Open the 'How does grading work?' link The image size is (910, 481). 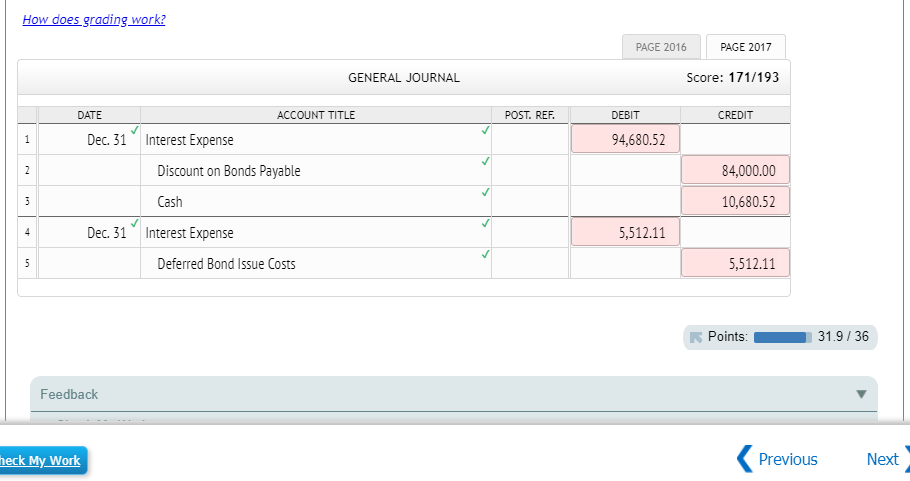[94, 20]
